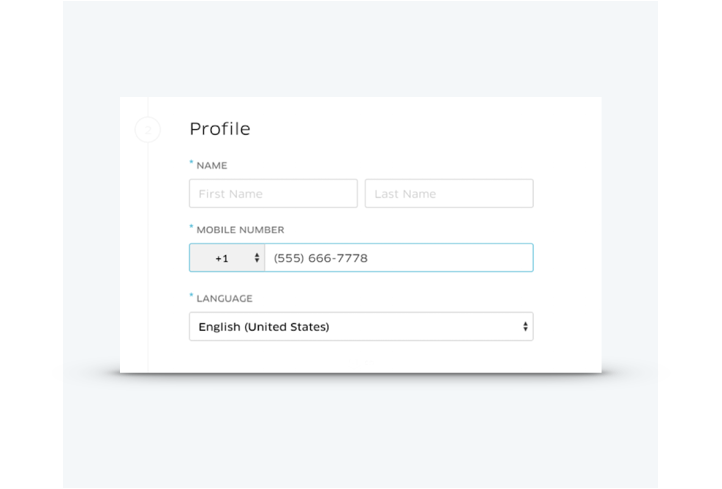Viewport: 722px width, 489px height.
Task: Click the step 2 circle indicator
Action: [148, 129]
